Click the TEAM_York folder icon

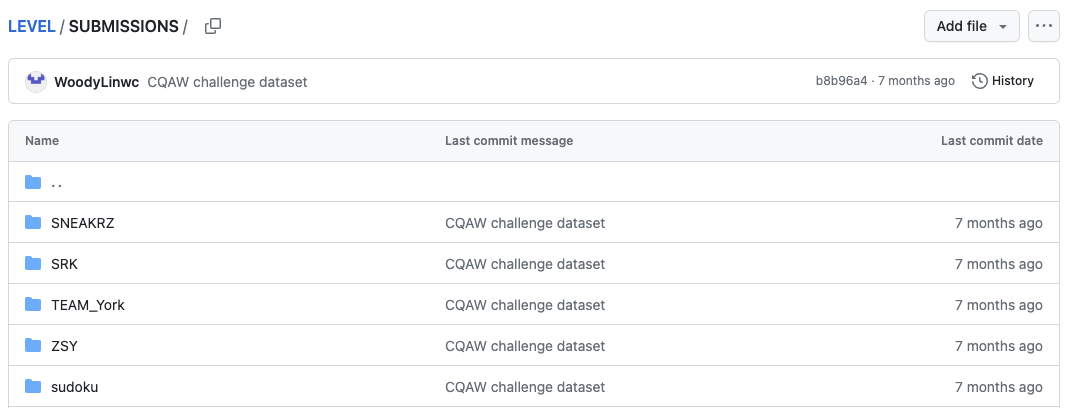[33, 304]
